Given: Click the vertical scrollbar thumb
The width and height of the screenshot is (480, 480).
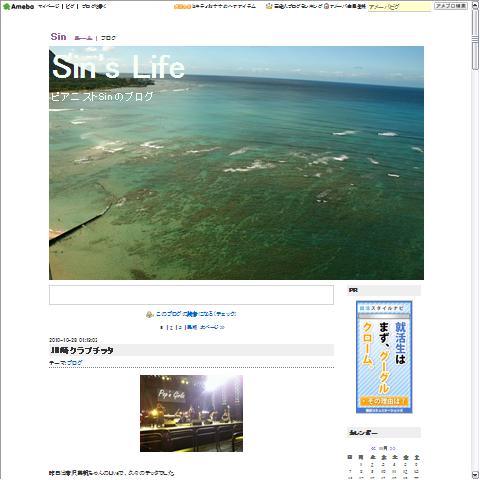Looking at the screenshot, I should click(475, 40).
